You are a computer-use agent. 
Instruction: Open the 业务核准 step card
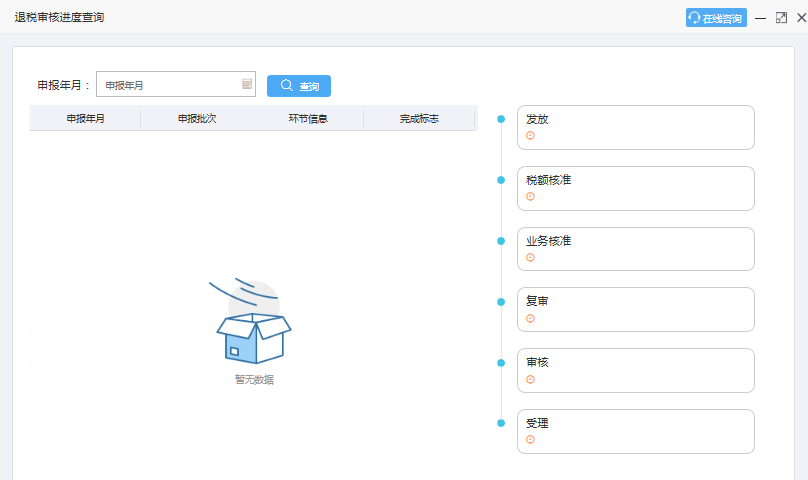click(x=636, y=249)
